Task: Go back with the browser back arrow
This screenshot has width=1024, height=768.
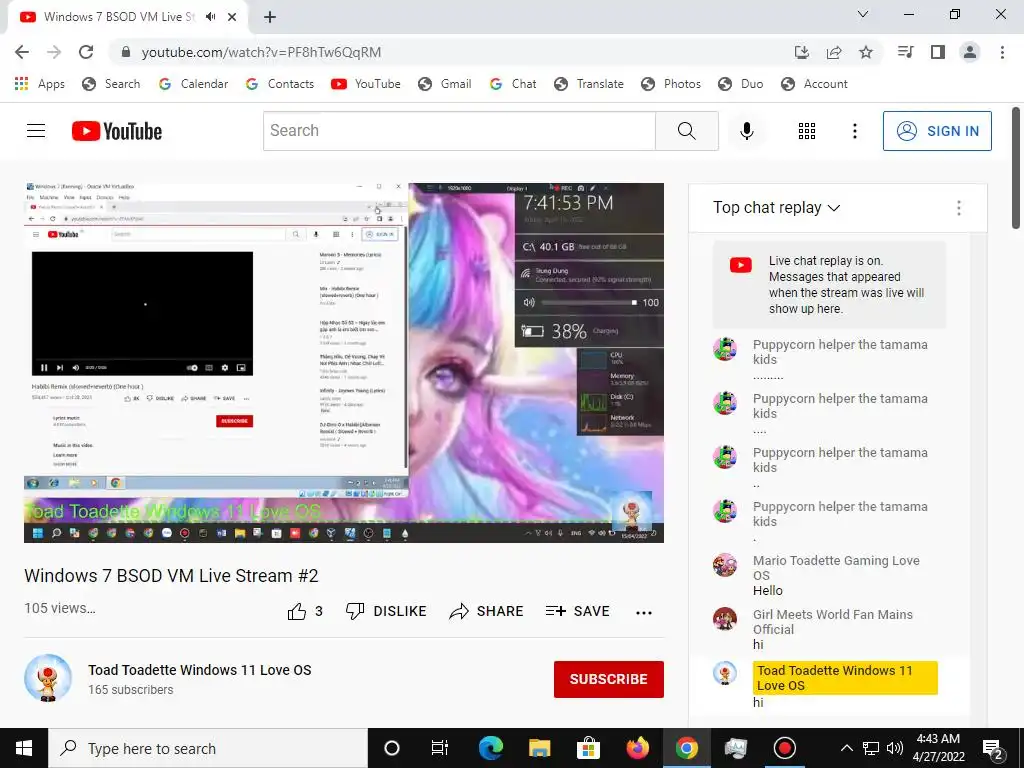Action: coord(22,52)
